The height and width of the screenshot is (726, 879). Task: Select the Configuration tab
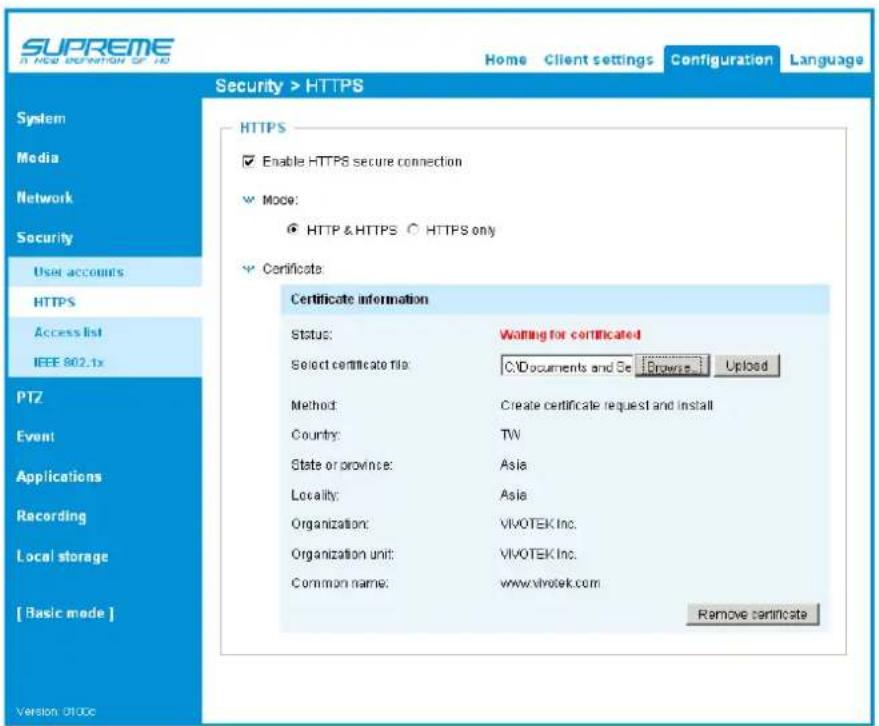[721, 59]
